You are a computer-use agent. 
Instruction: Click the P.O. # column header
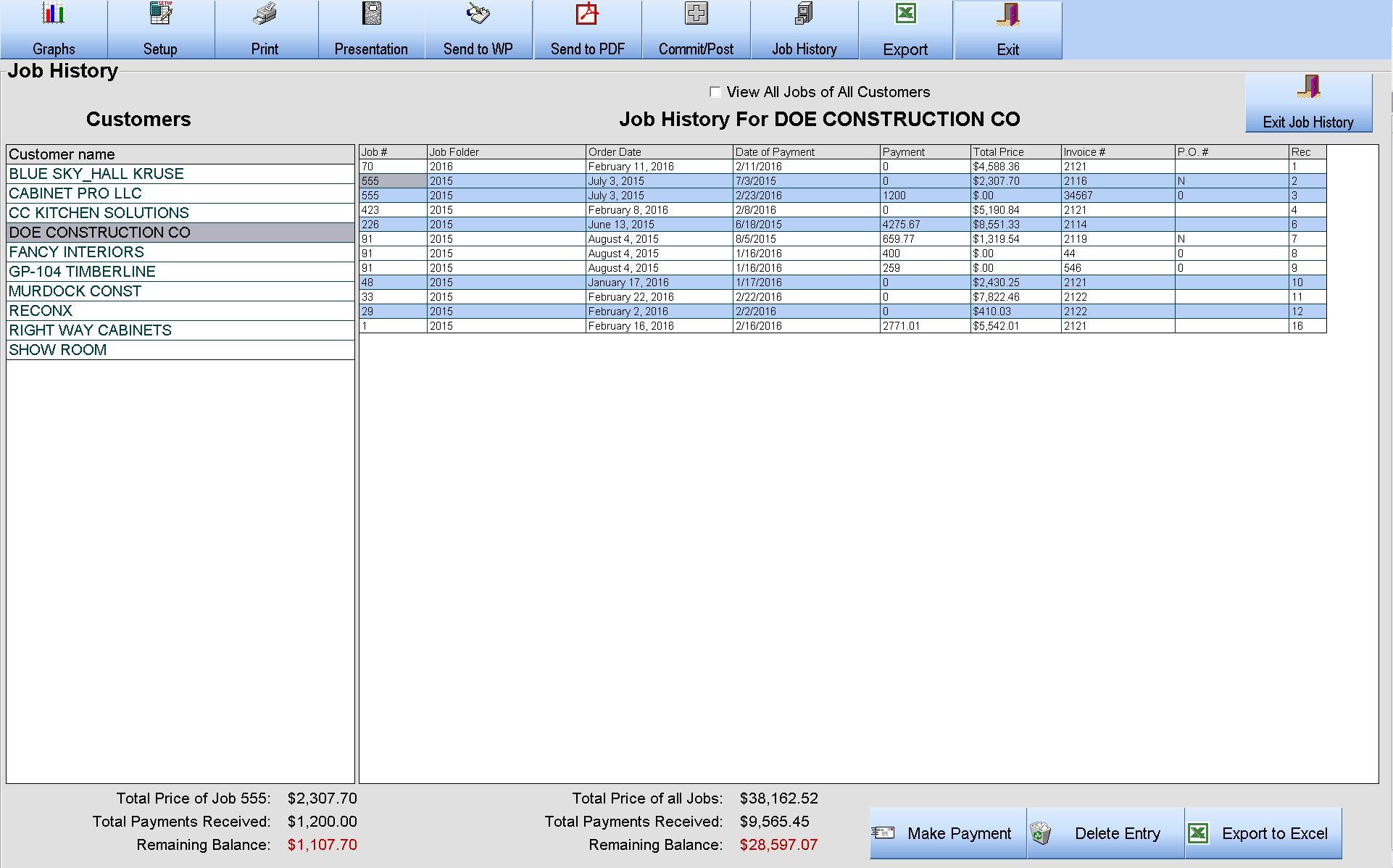(1232, 152)
